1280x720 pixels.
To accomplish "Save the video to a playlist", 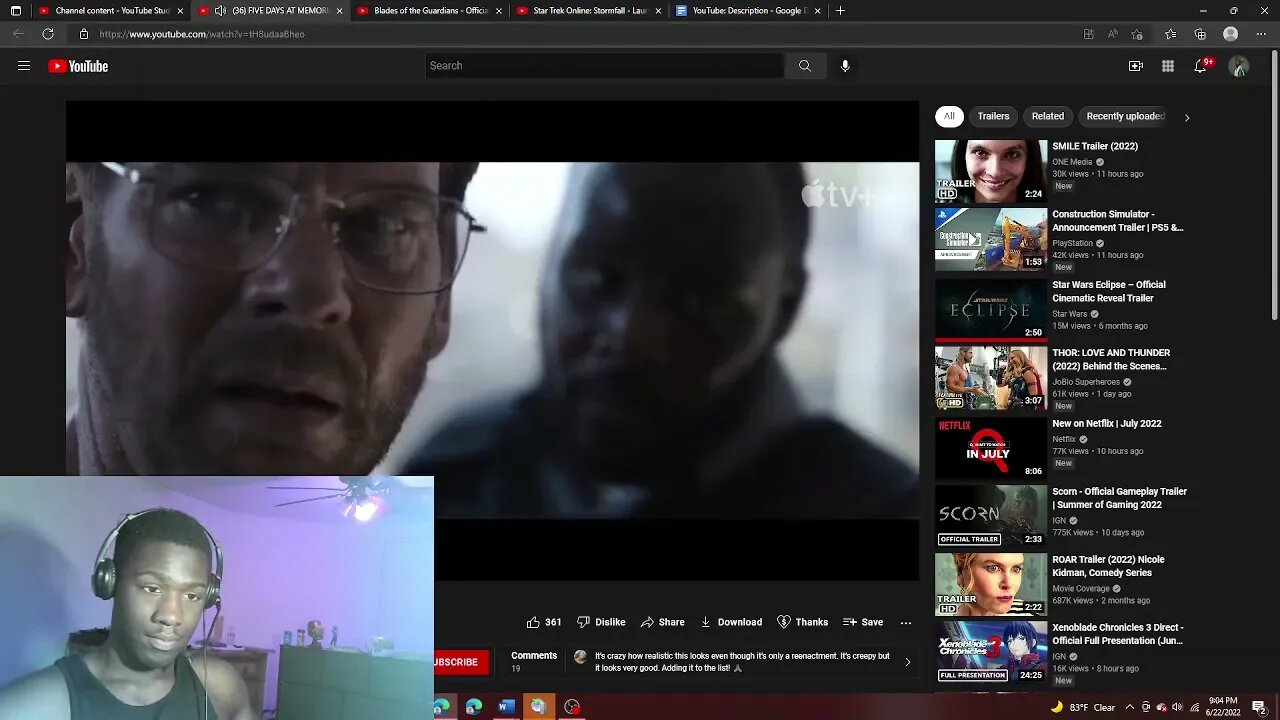I will pos(863,622).
